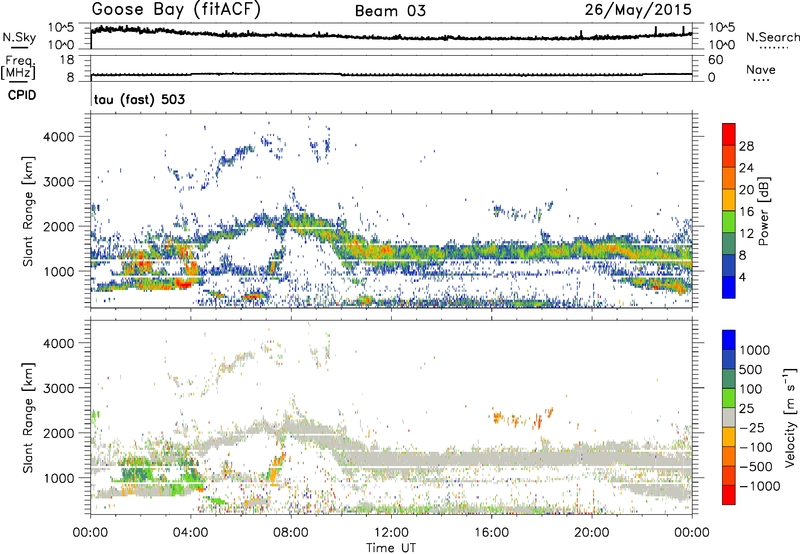Select the 'N.Search' legend label
The image size is (800, 554).
(773, 37)
